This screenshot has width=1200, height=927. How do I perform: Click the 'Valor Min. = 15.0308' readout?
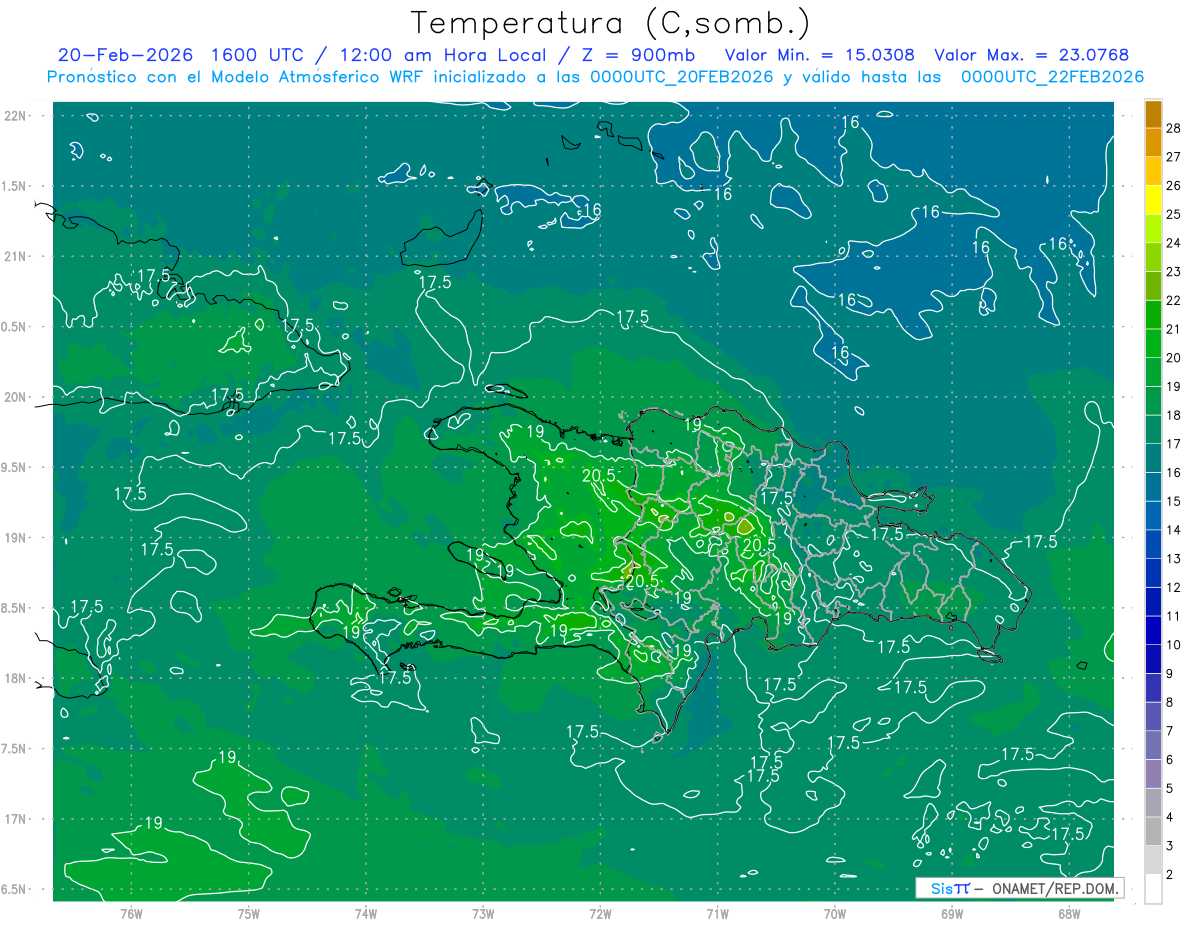click(x=819, y=55)
